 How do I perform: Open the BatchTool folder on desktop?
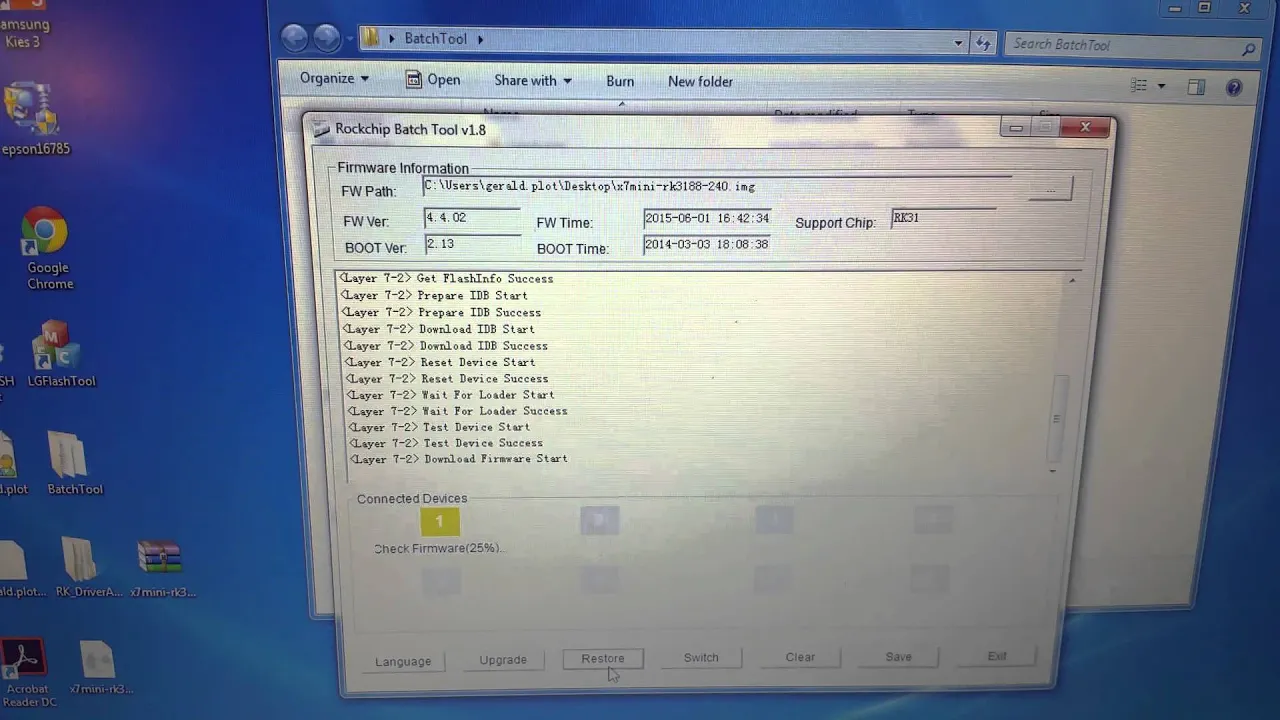(74, 463)
